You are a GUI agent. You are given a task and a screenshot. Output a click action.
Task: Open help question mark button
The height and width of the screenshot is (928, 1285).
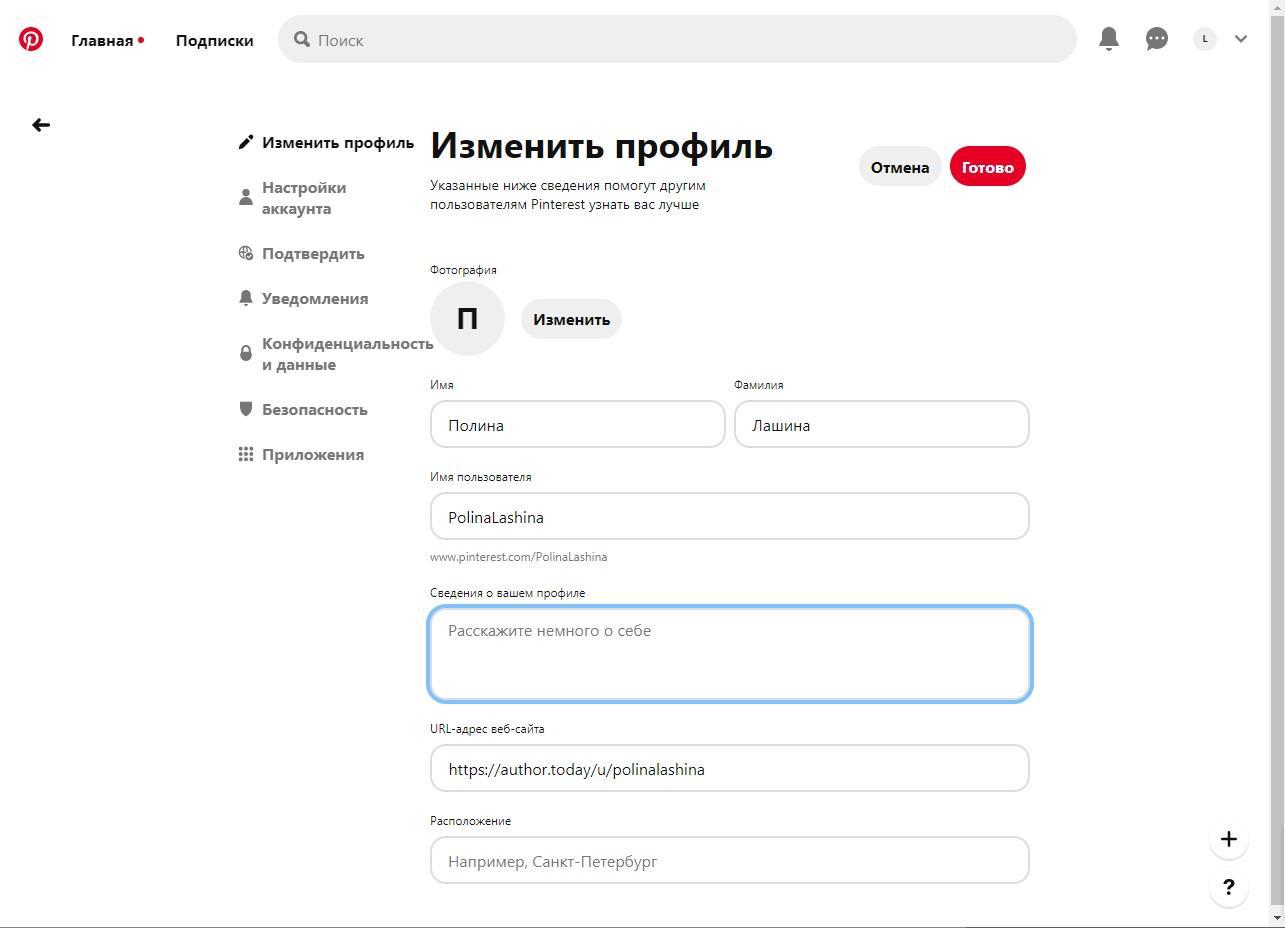(1229, 887)
